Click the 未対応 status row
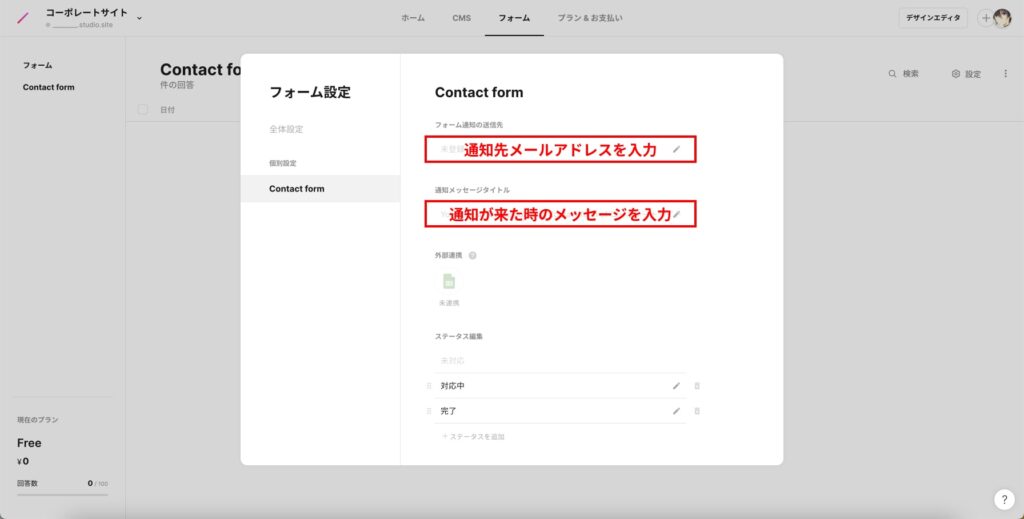The height and width of the screenshot is (519, 1024). [x=560, y=360]
